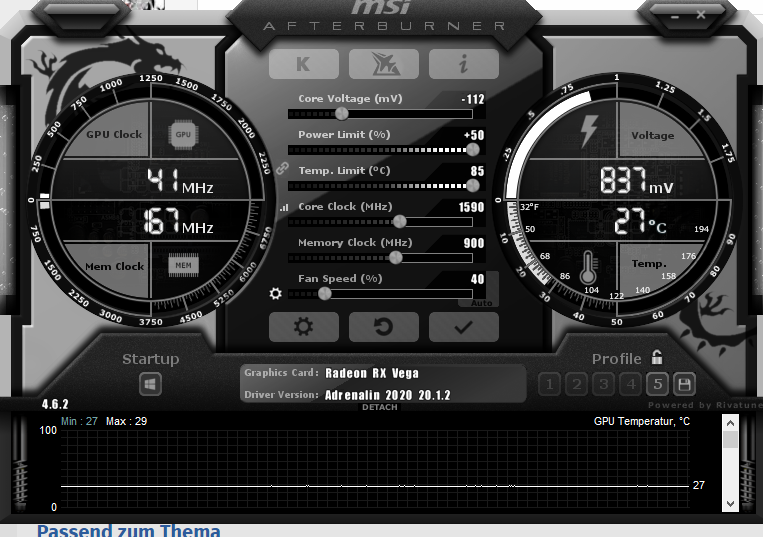Click the Temp. Limit slider handle
763x537 pixels.
click(x=472, y=186)
